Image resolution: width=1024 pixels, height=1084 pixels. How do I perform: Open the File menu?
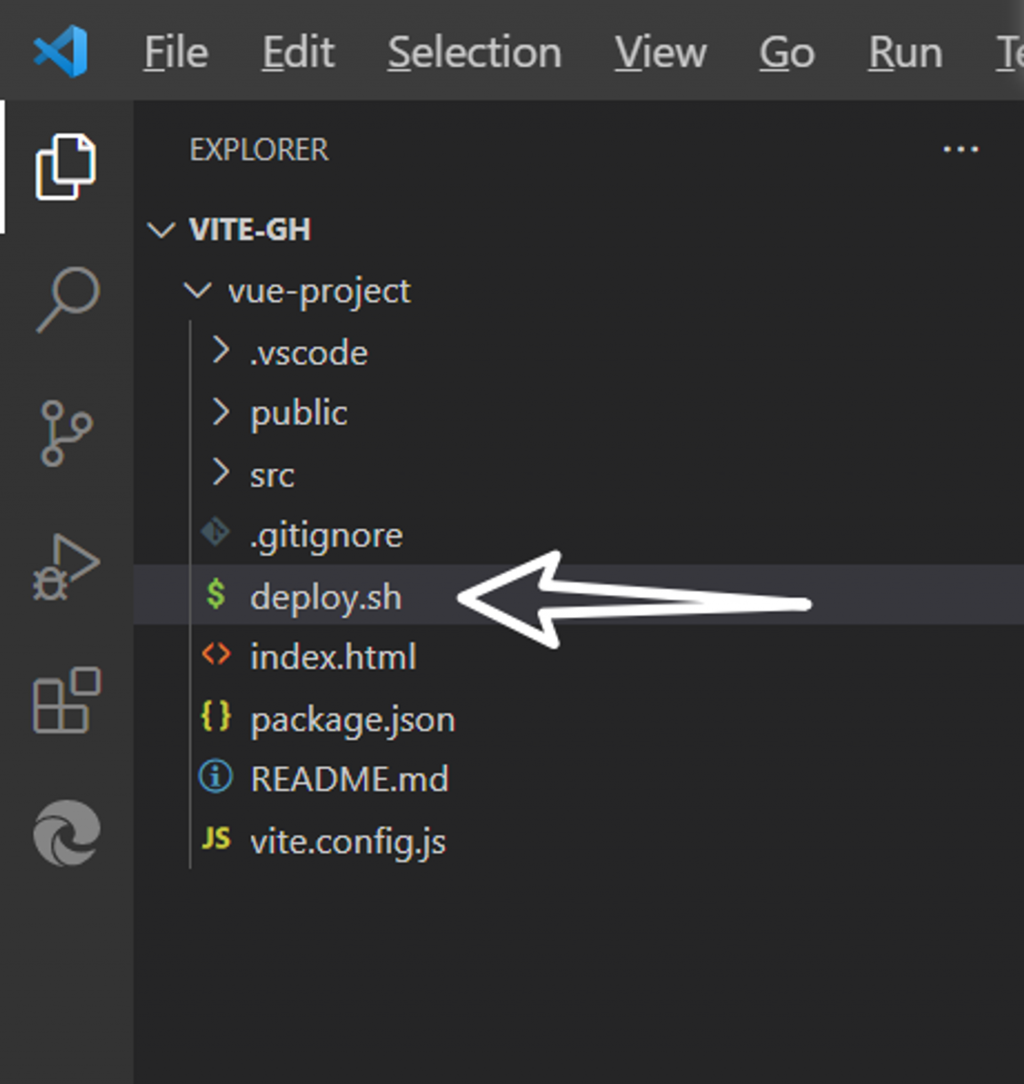(x=176, y=52)
